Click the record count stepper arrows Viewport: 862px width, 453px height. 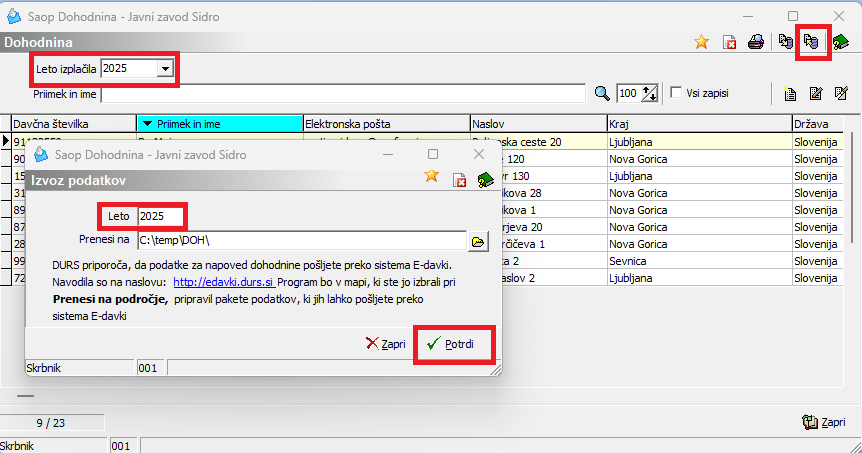pos(650,93)
